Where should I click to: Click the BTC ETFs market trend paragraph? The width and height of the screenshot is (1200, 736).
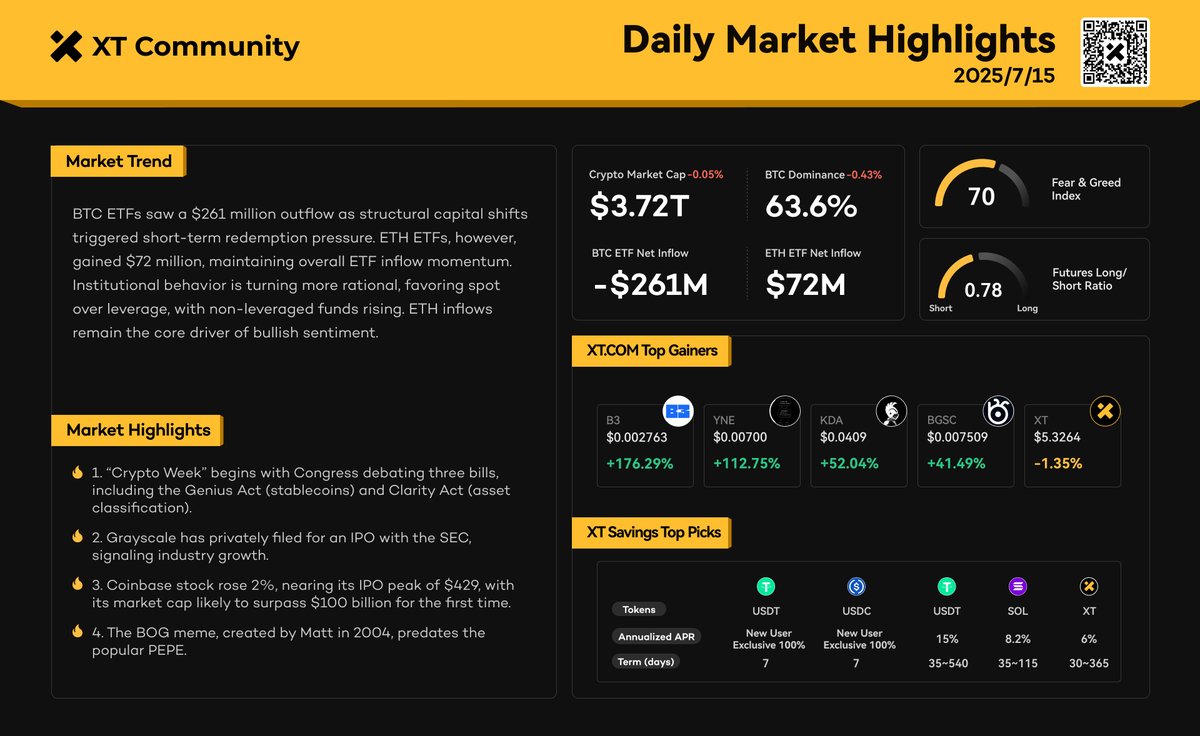click(x=300, y=273)
